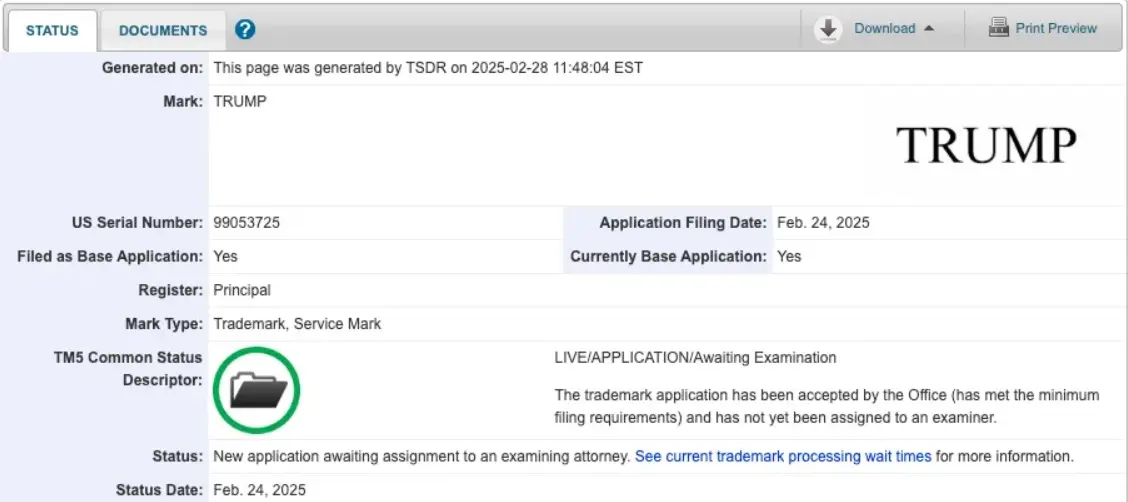Viewport: 1128px width, 502px height.
Task: Switch to the DOCUMENTS tab
Action: pyautogui.click(x=163, y=31)
